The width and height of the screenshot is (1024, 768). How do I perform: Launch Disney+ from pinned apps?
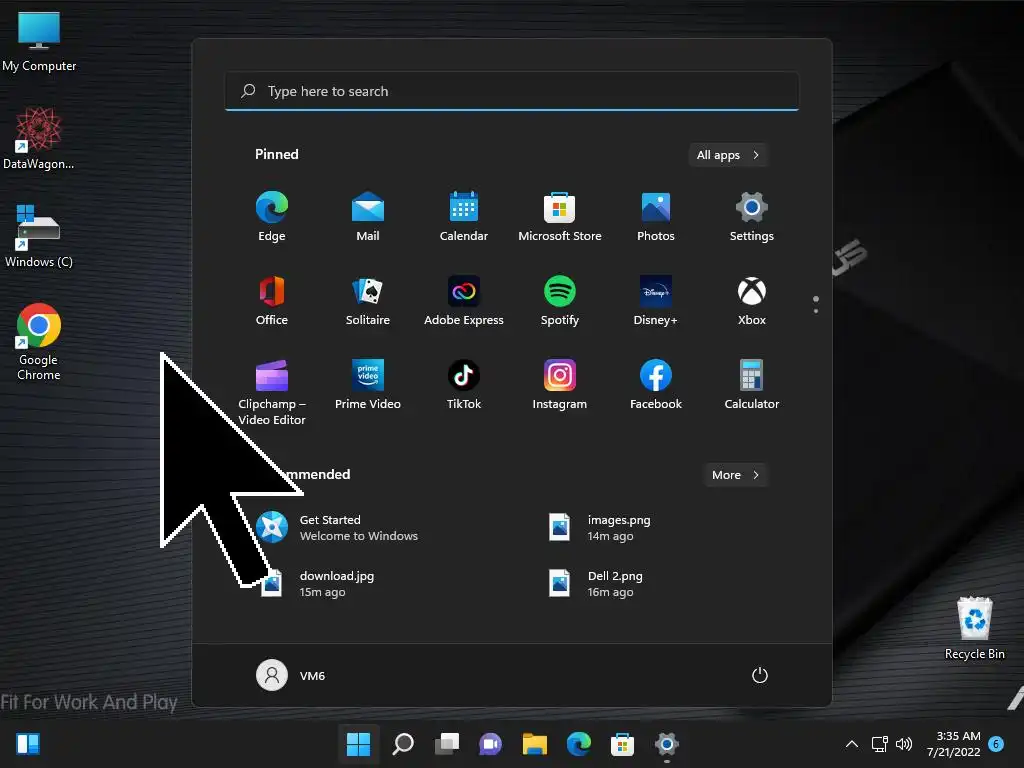point(656,300)
